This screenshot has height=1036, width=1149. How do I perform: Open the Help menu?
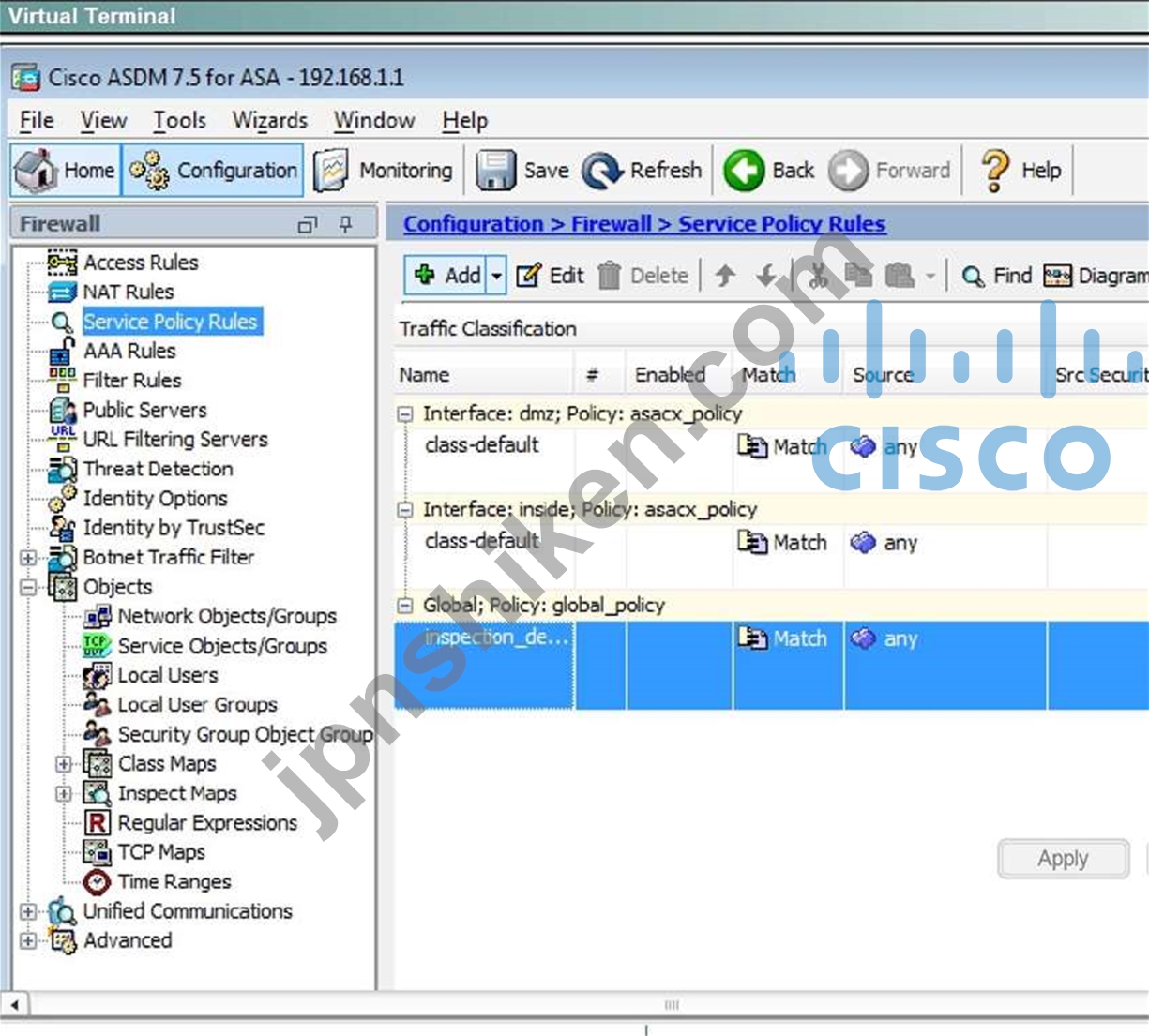tap(465, 121)
